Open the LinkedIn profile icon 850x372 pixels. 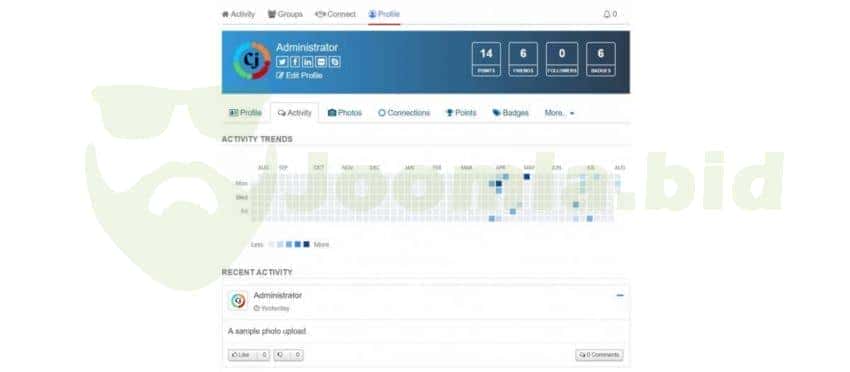(x=308, y=62)
